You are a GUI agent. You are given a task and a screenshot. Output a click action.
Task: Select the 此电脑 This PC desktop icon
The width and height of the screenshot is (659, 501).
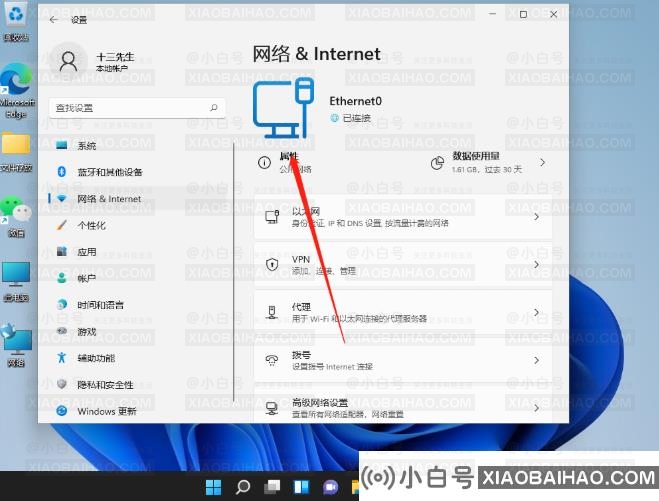pos(16,282)
